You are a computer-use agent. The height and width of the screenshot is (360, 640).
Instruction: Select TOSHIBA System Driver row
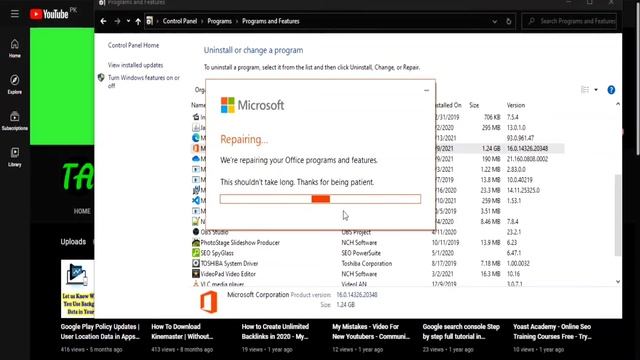[x=378, y=264]
